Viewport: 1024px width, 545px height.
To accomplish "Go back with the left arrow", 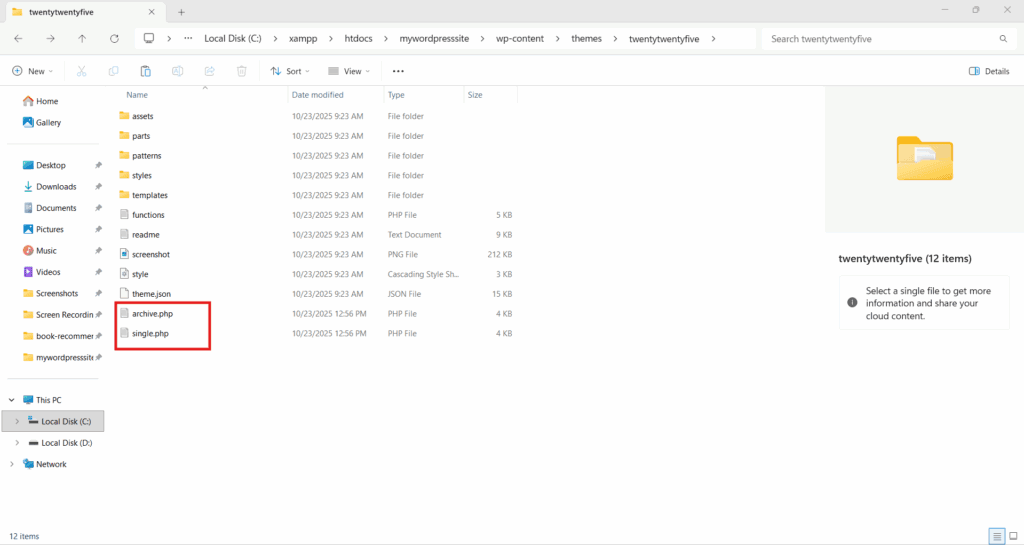I will [18, 39].
